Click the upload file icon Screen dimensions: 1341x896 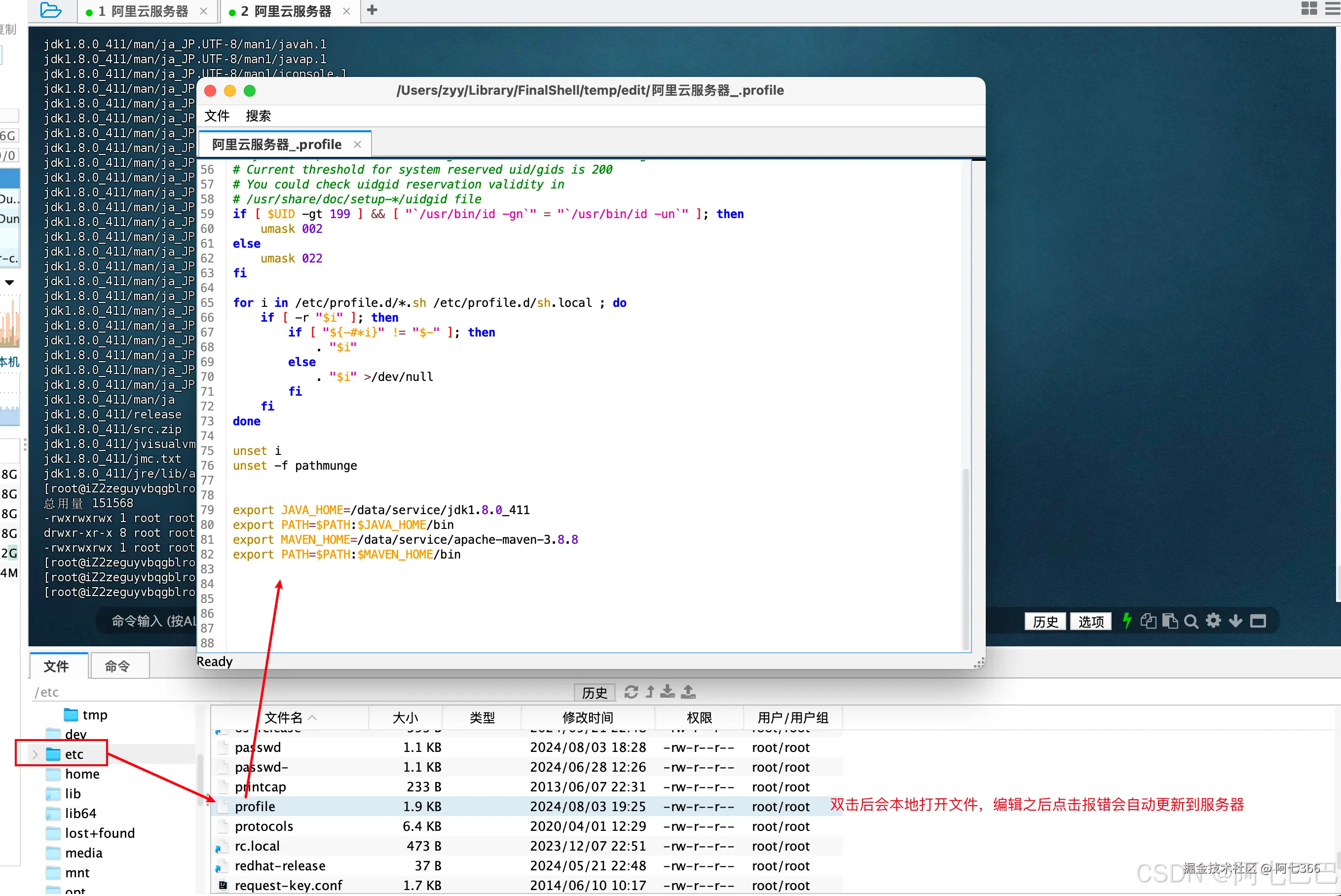(688, 692)
